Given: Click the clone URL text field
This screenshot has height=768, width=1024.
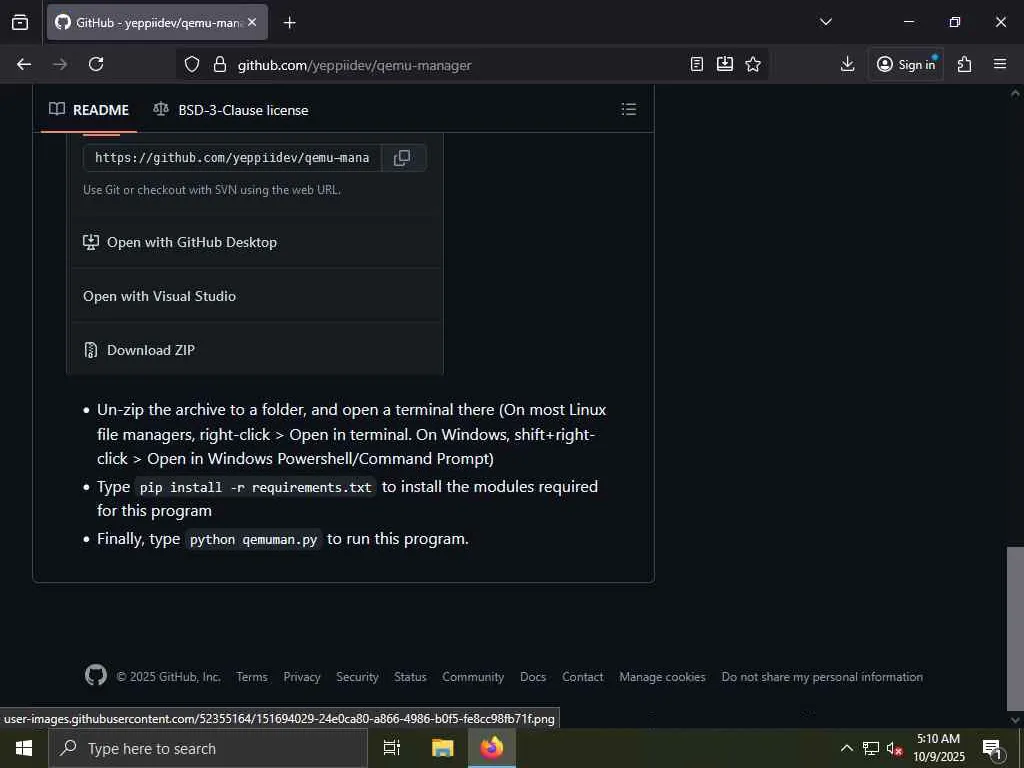Looking at the screenshot, I should [x=232, y=157].
